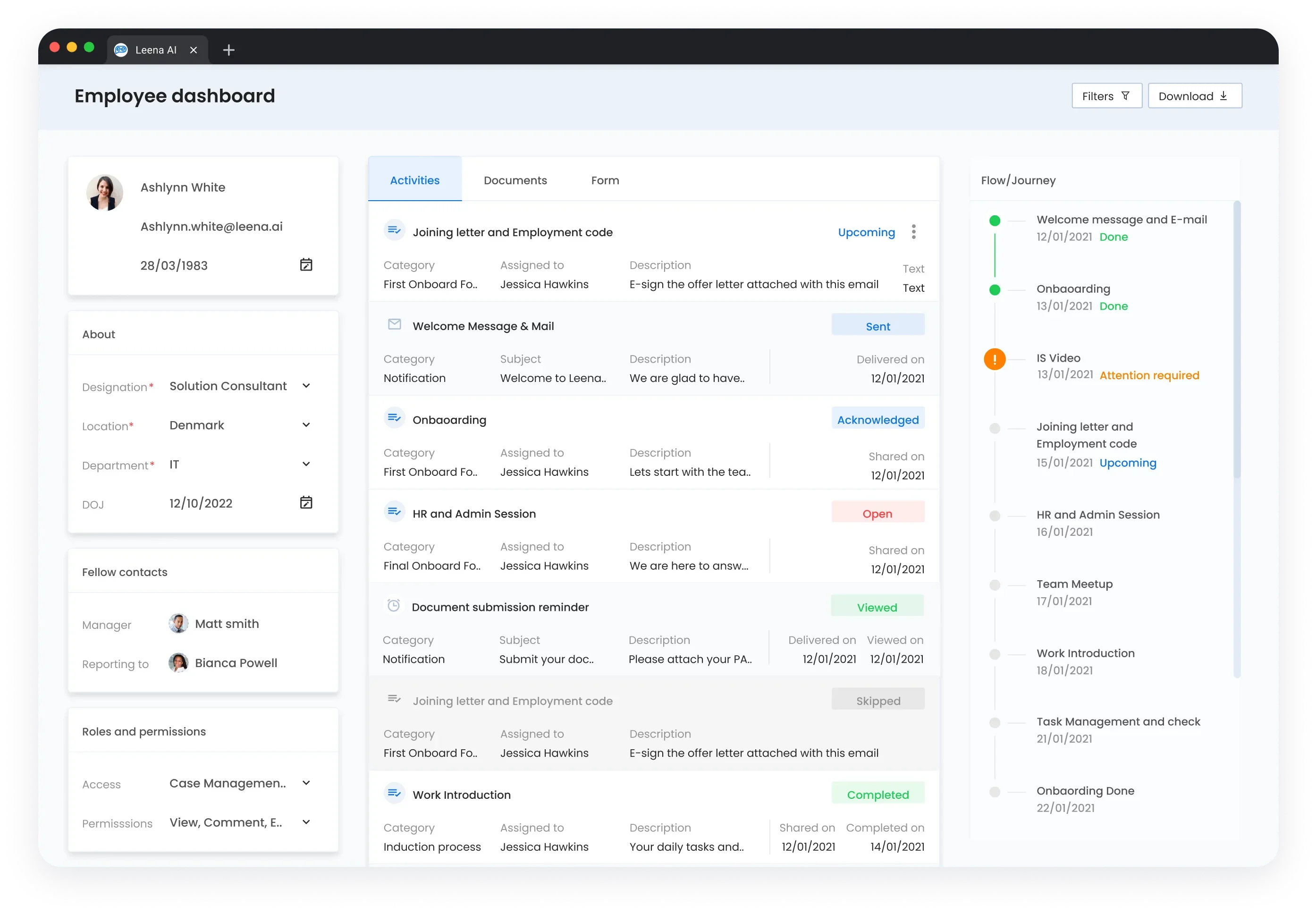The image size is (1316, 914).
Task: Click the status dot beside Team Meetup milestone
Action: 995,585
